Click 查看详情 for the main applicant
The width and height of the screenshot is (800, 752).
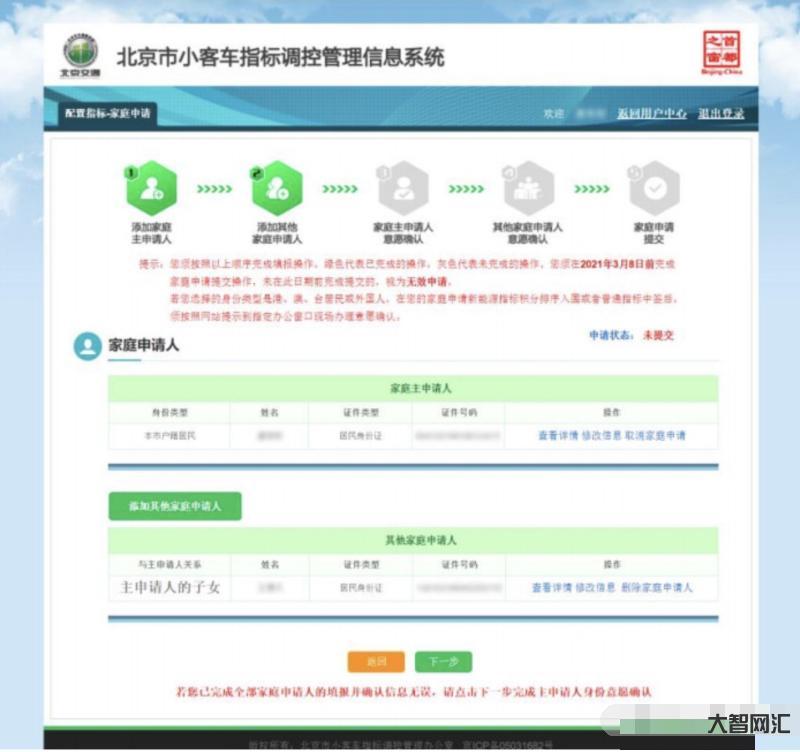[x=557, y=436]
